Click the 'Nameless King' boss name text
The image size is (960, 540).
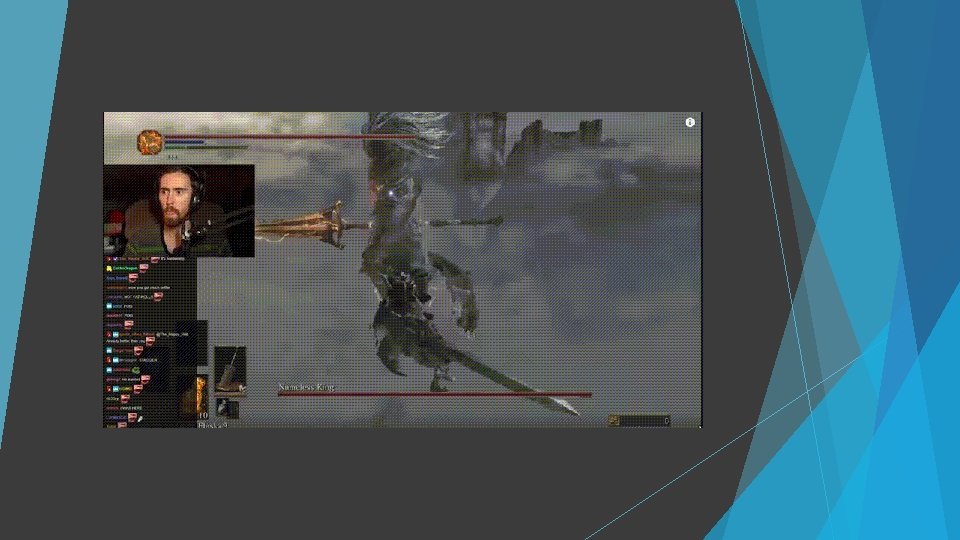coord(307,387)
